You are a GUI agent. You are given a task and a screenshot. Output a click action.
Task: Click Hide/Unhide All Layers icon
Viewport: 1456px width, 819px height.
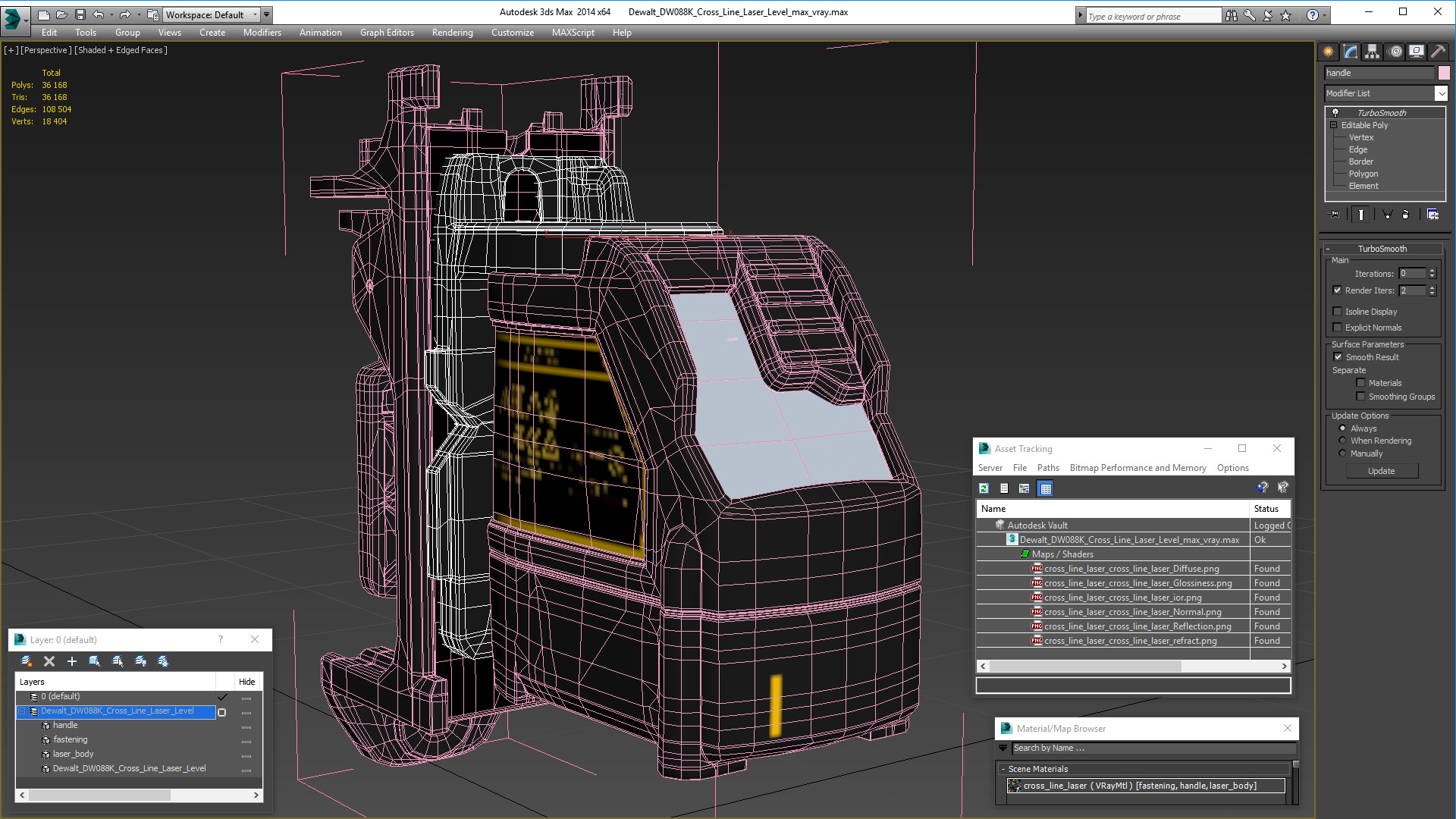tap(140, 661)
